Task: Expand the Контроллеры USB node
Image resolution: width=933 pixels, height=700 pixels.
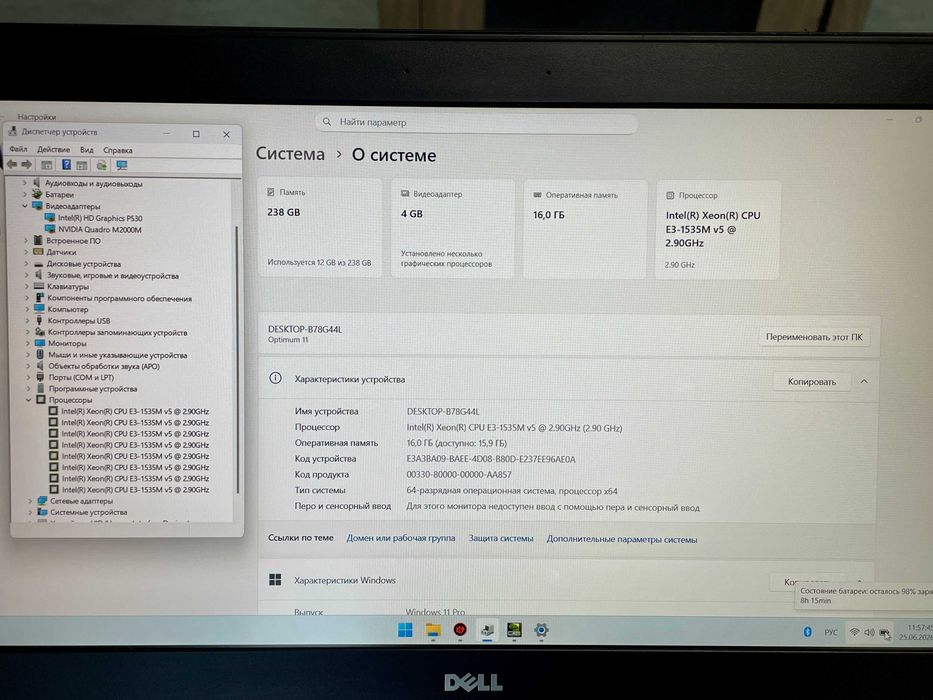Action: tap(27, 320)
